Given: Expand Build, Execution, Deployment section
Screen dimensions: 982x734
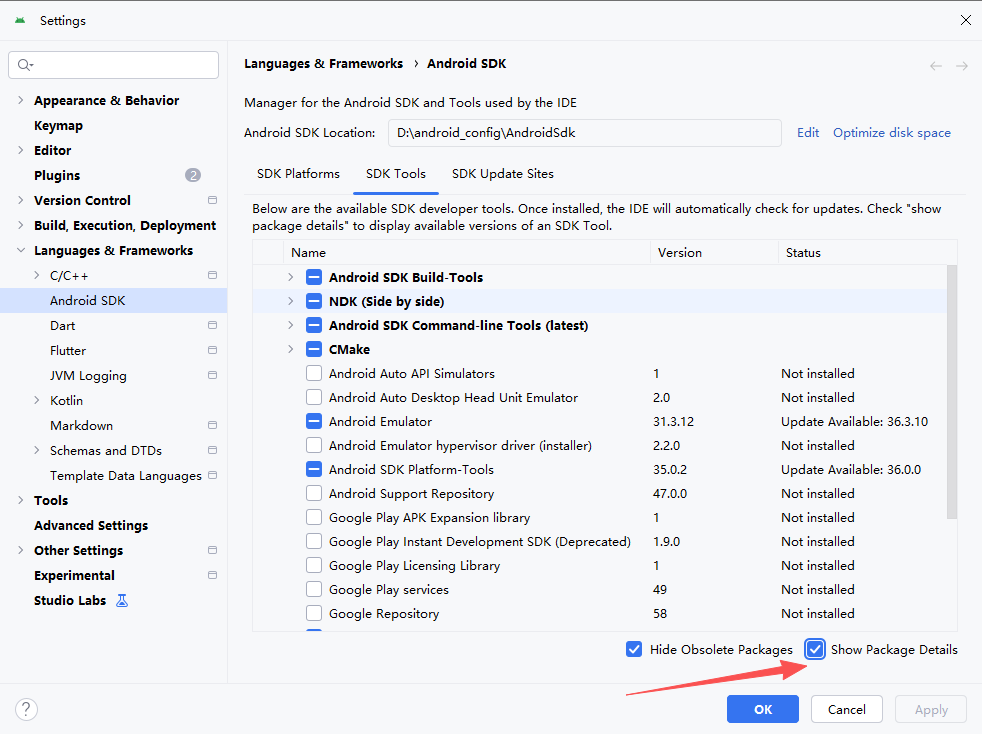Looking at the screenshot, I should (21, 225).
